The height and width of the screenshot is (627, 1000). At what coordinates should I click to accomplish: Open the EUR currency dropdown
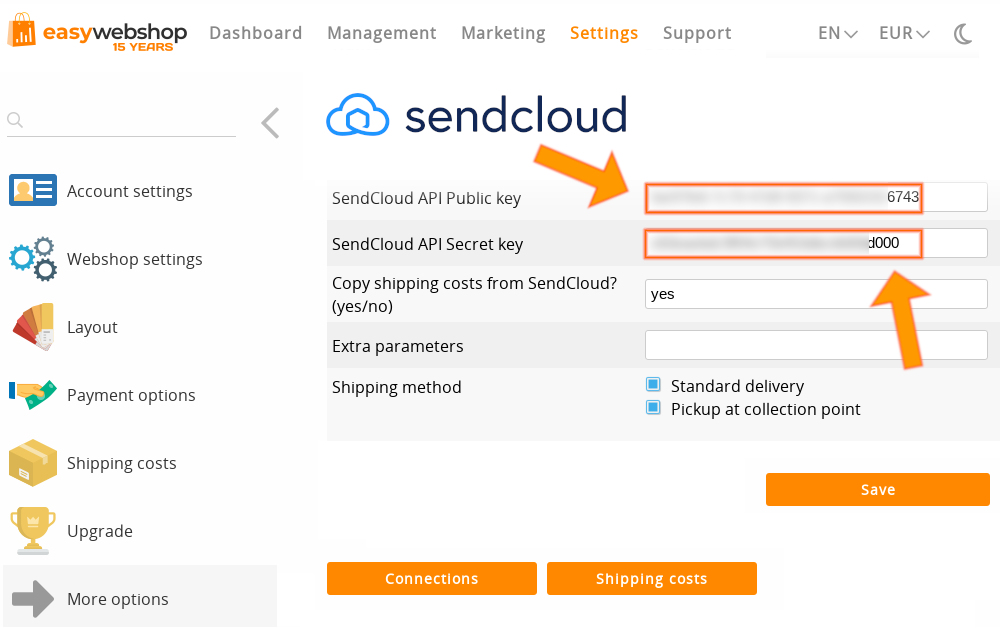pyautogui.click(x=903, y=33)
